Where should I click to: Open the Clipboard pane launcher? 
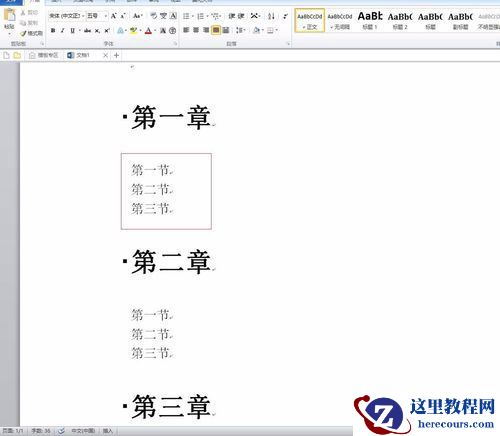click(42, 44)
